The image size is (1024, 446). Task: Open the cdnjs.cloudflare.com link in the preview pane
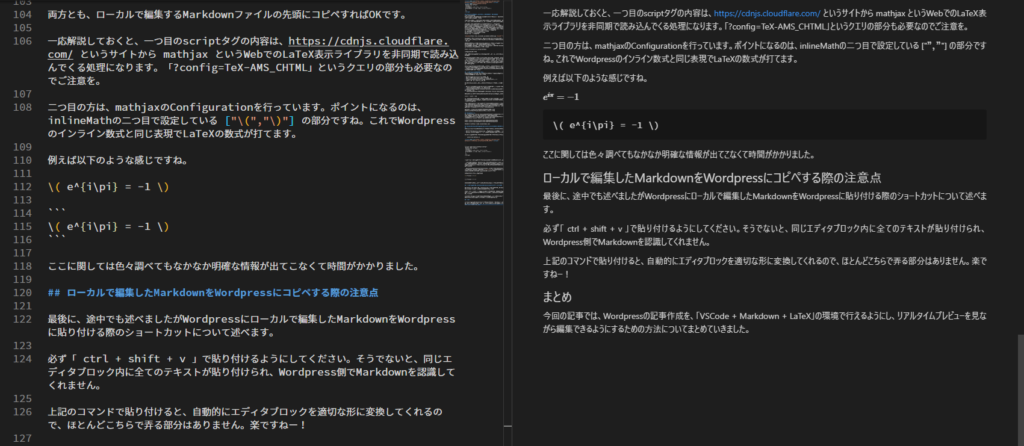coord(766,13)
